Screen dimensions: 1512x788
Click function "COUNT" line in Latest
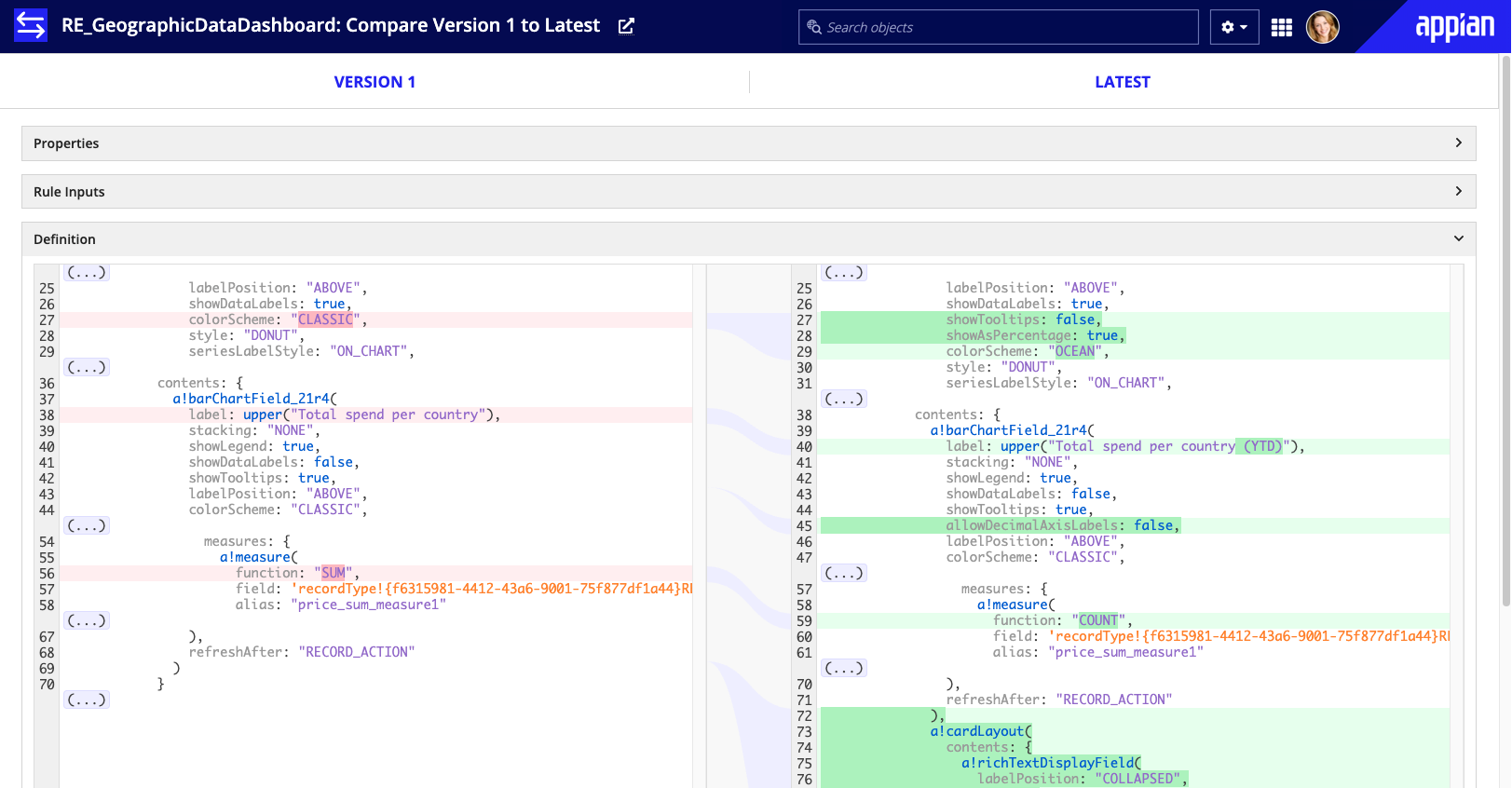click(1134, 620)
